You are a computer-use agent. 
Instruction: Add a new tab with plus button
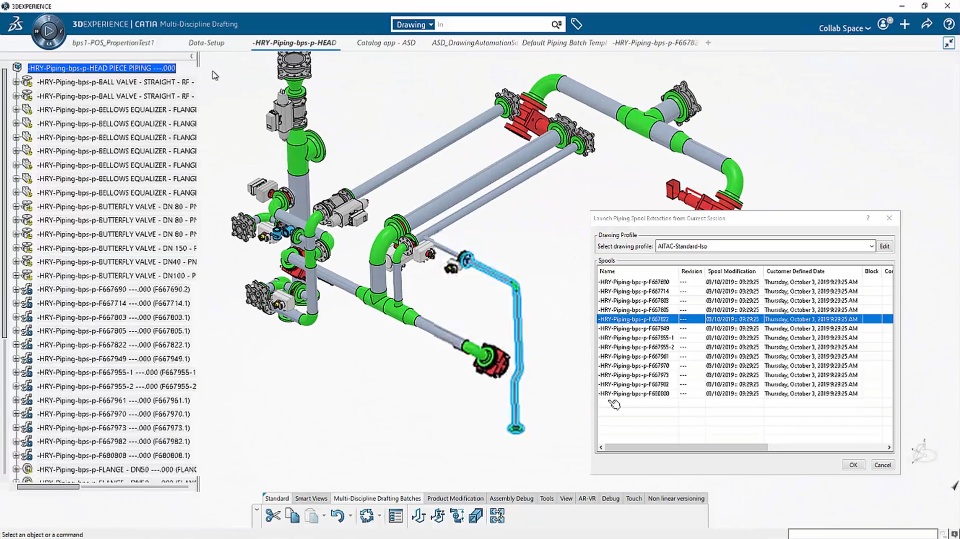[708, 43]
